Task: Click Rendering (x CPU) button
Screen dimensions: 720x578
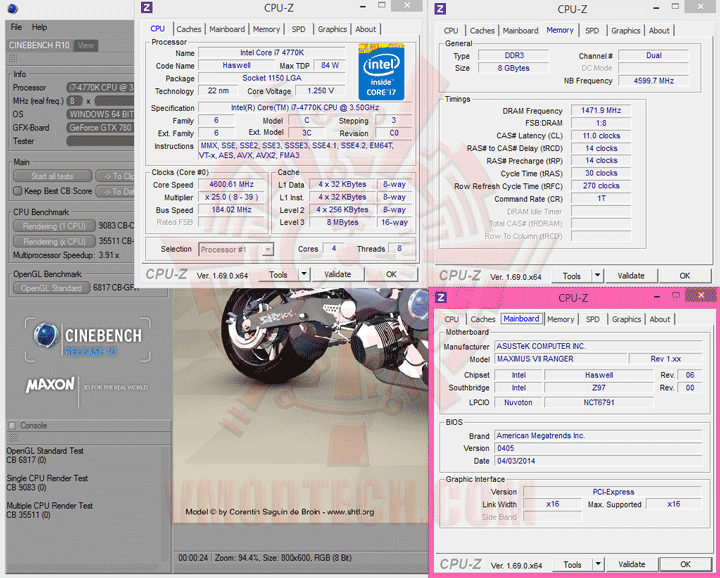Action: click(54, 241)
